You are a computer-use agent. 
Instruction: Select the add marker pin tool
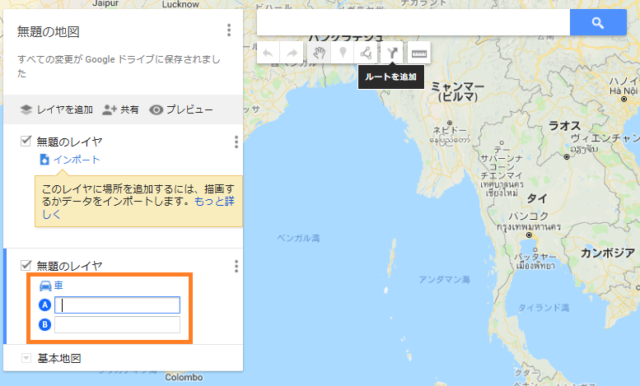coord(343,53)
